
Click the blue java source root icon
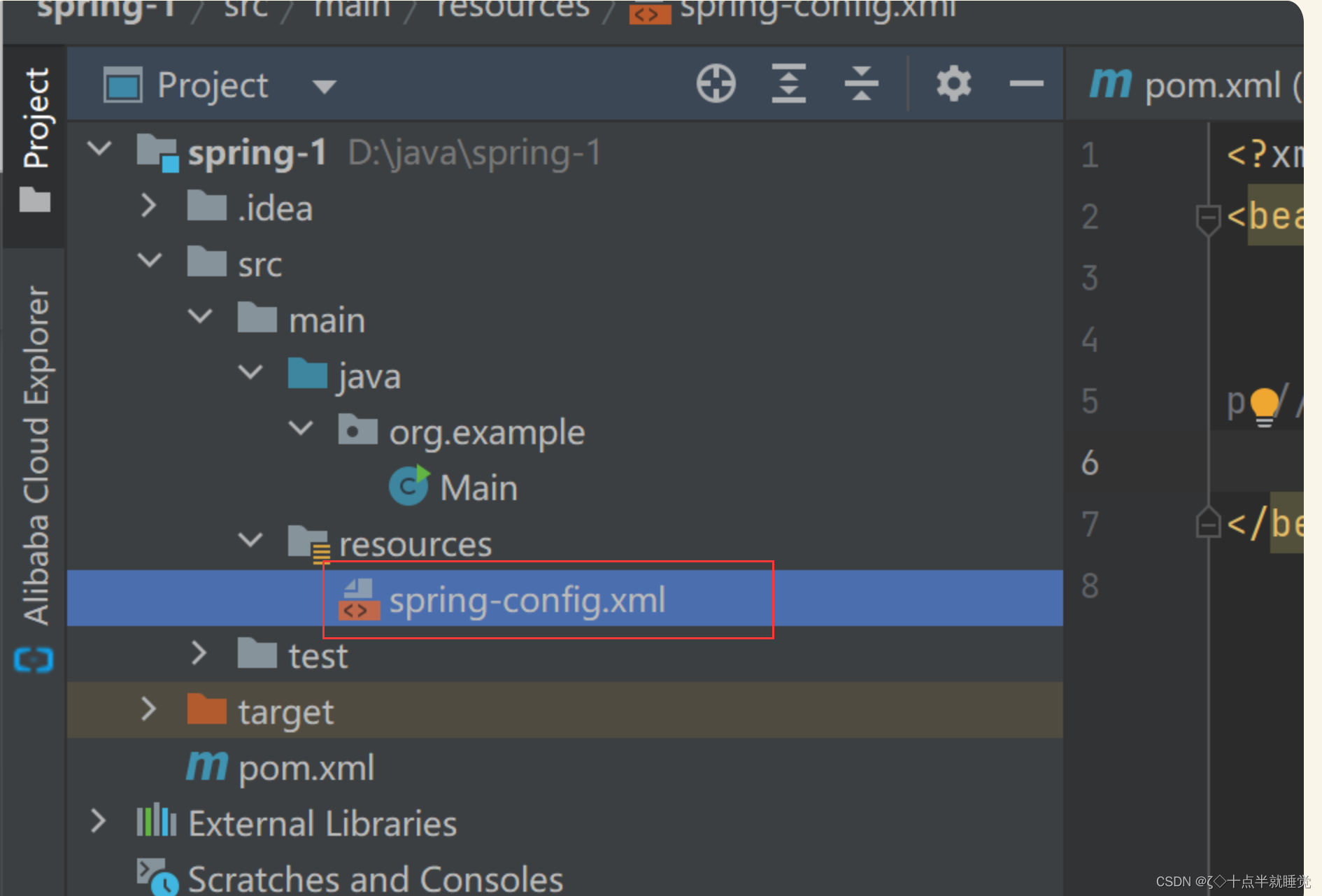[308, 374]
